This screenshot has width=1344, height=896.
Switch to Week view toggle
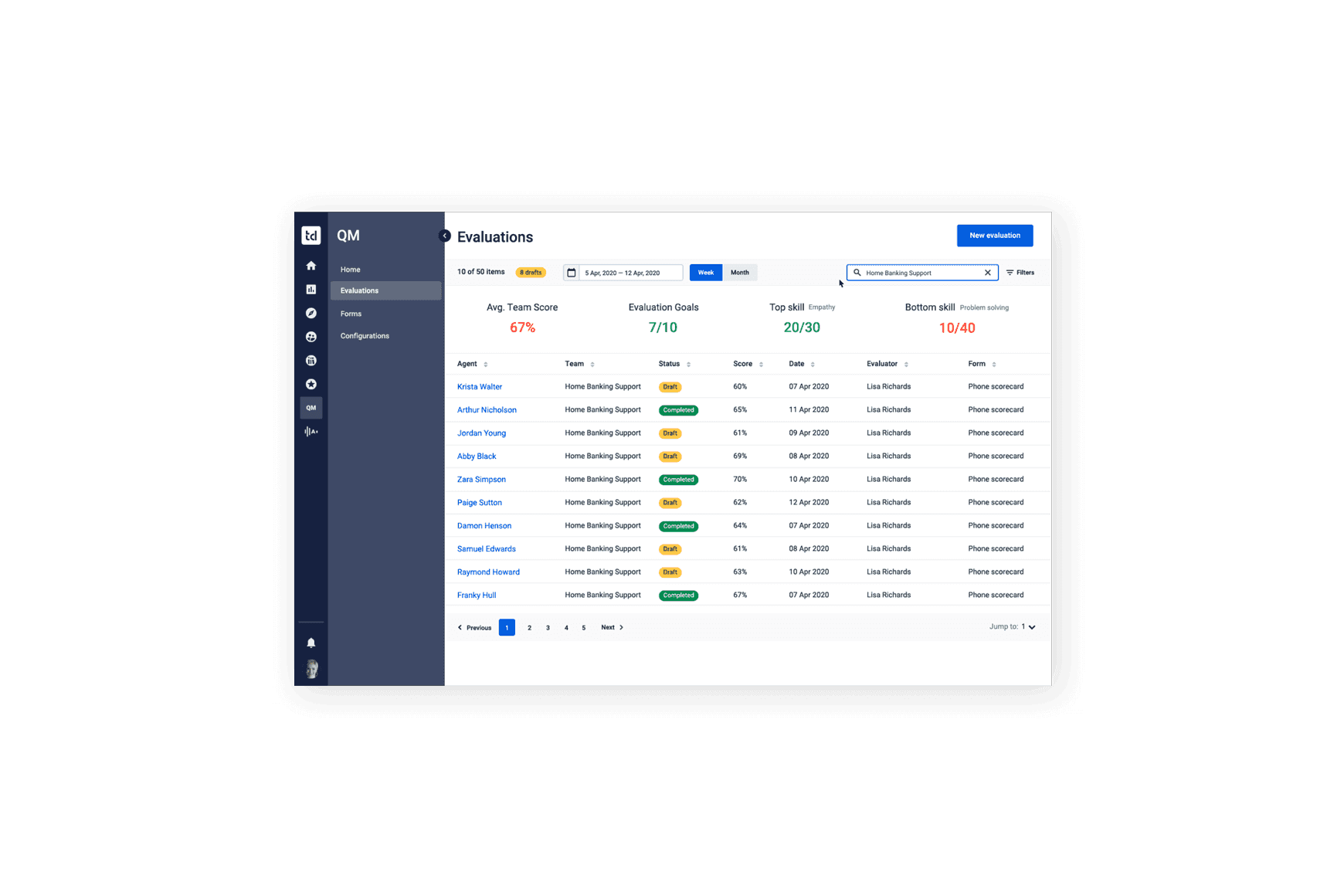[x=705, y=273]
